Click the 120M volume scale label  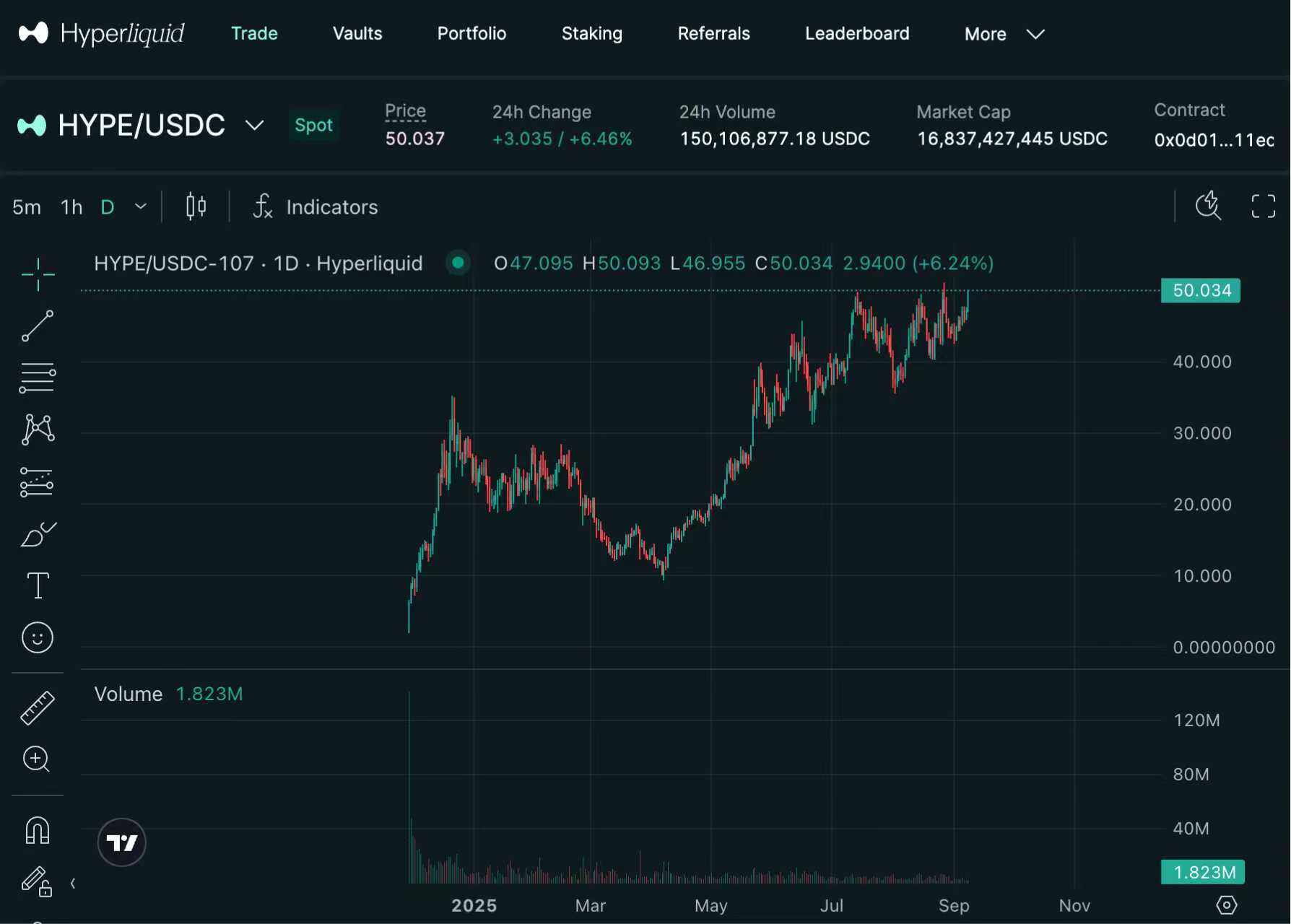click(1196, 720)
